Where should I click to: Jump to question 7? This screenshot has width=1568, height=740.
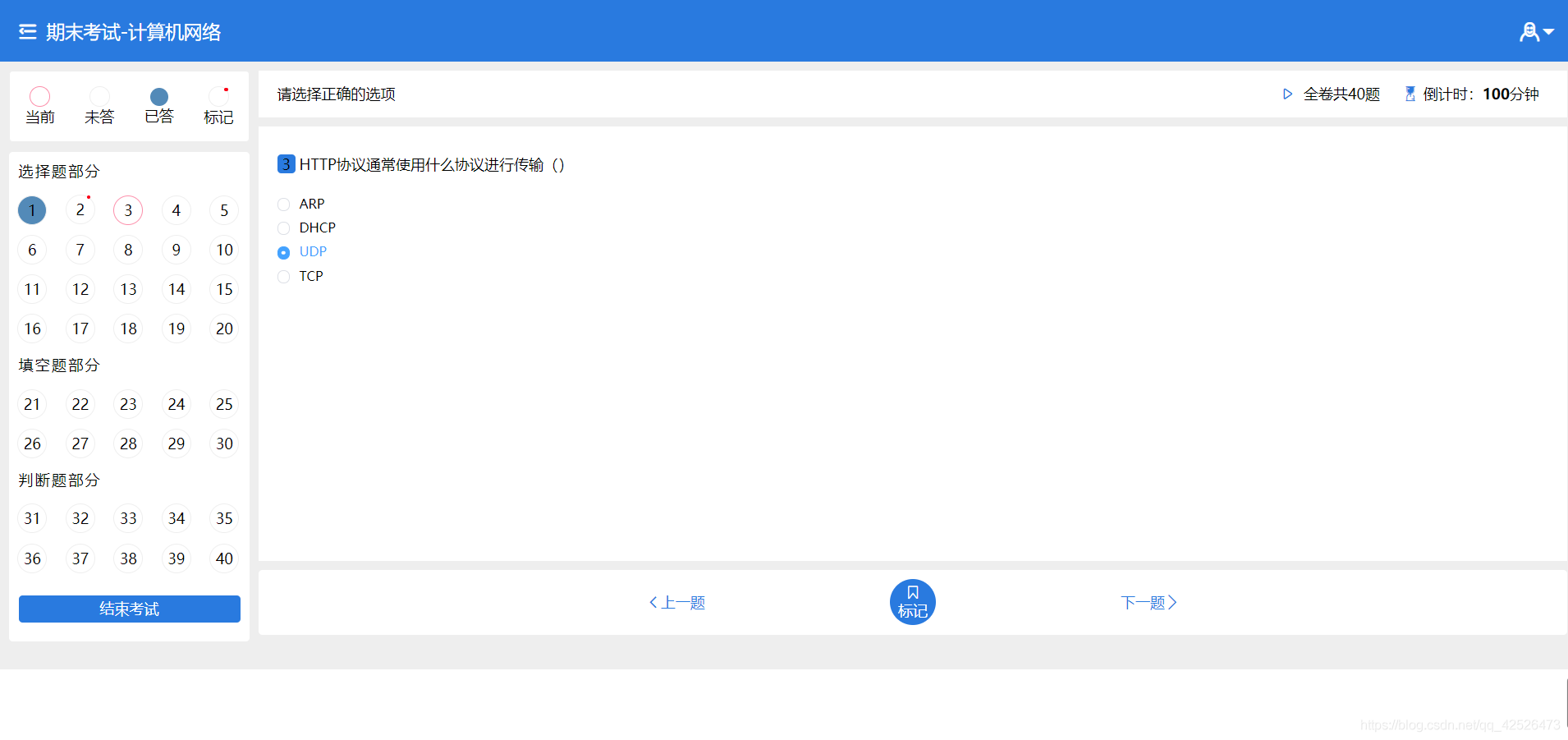(80, 250)
